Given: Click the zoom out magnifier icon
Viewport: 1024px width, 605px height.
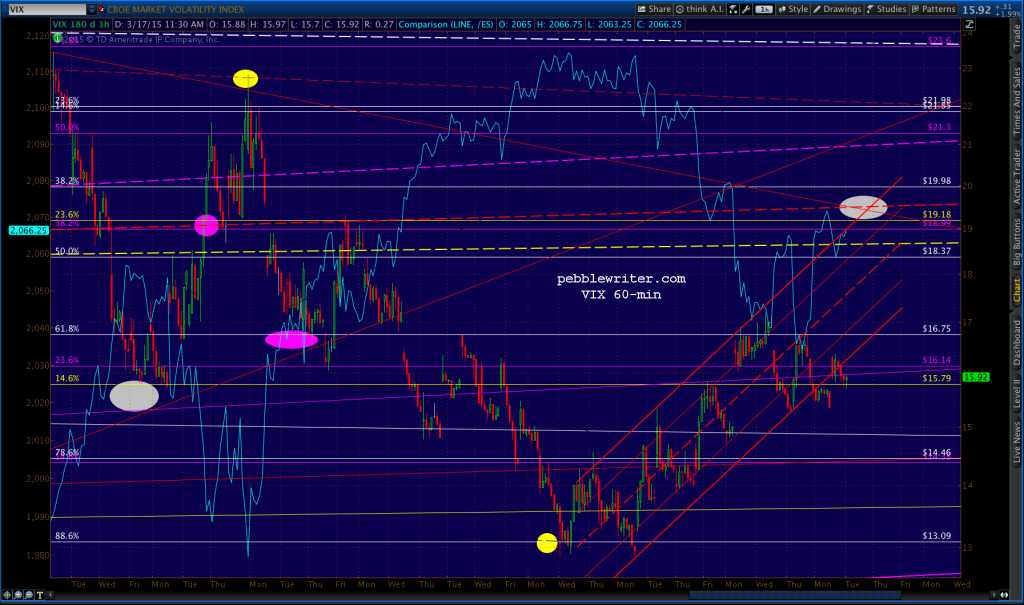Looking at the screenshot, I should (x=29, y=595).
